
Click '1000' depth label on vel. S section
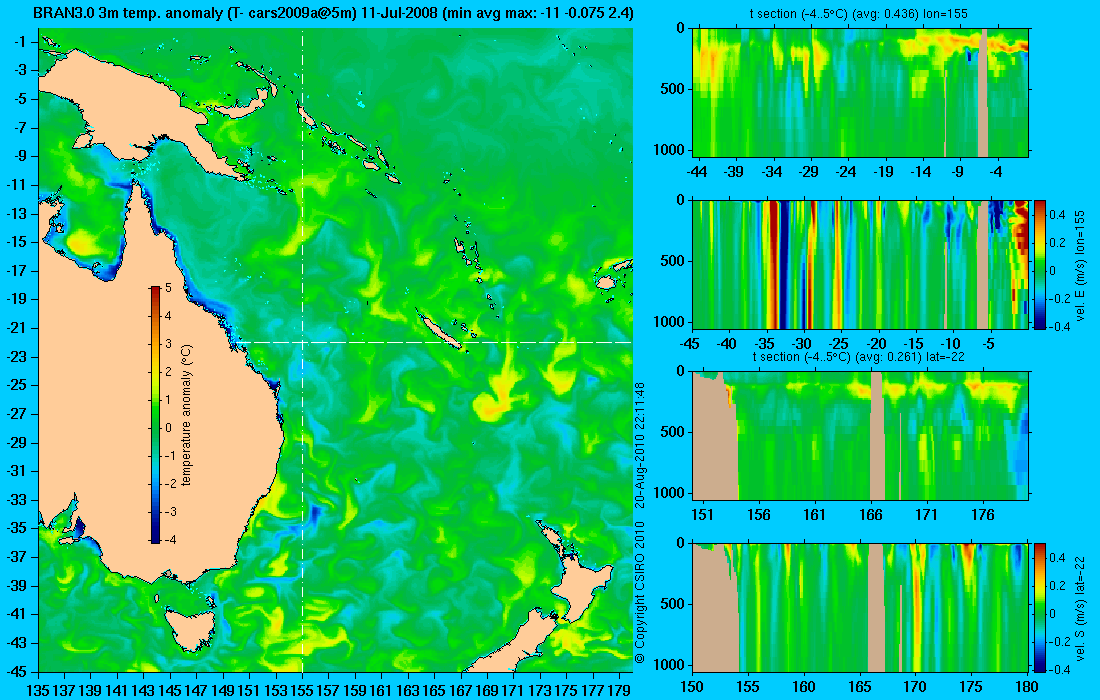pos(669,665)
